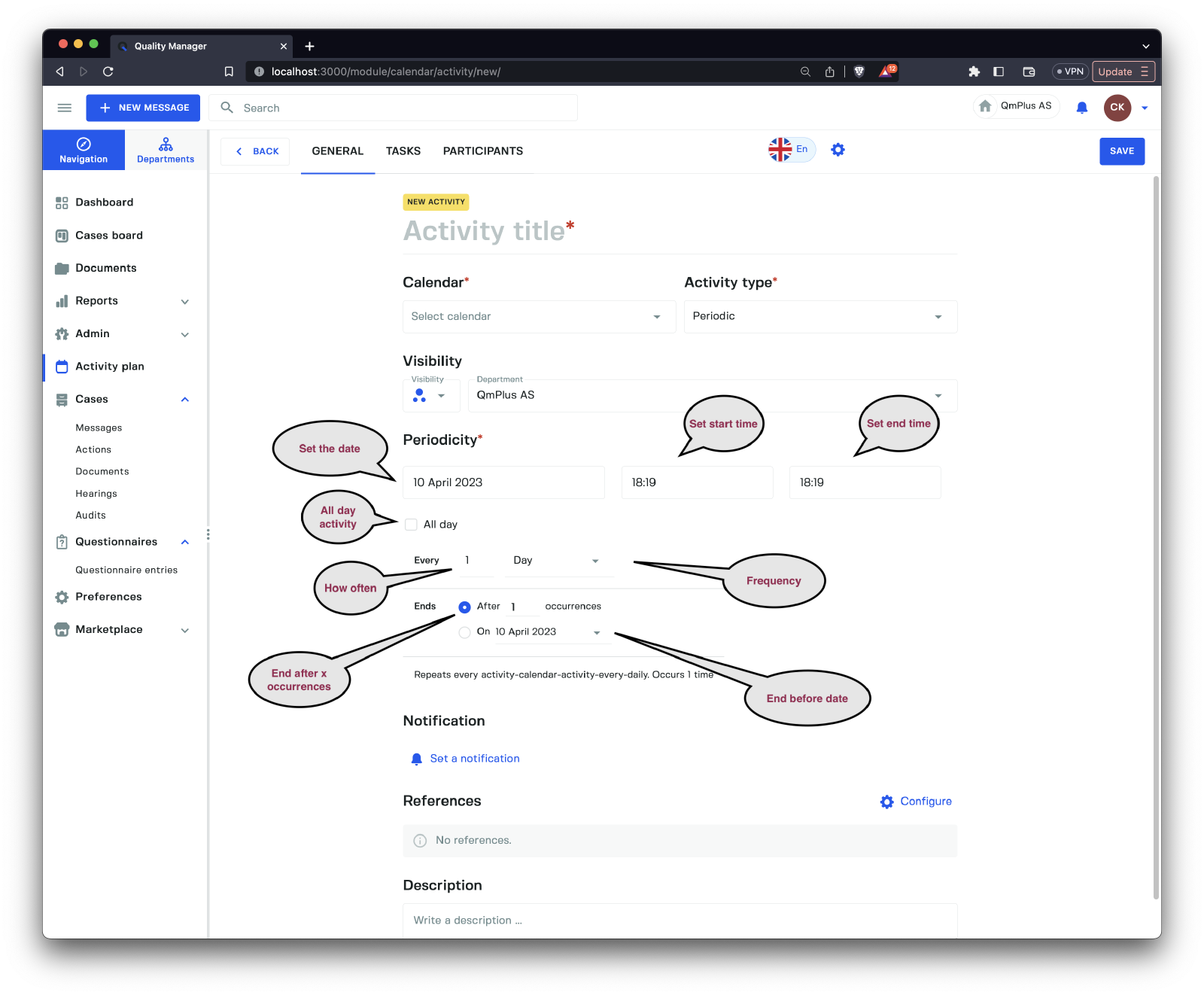Image resolution: width=1204 pixels, height=995 pixels.
Task: Open the settings gear next to language
Action: [838, 150]
